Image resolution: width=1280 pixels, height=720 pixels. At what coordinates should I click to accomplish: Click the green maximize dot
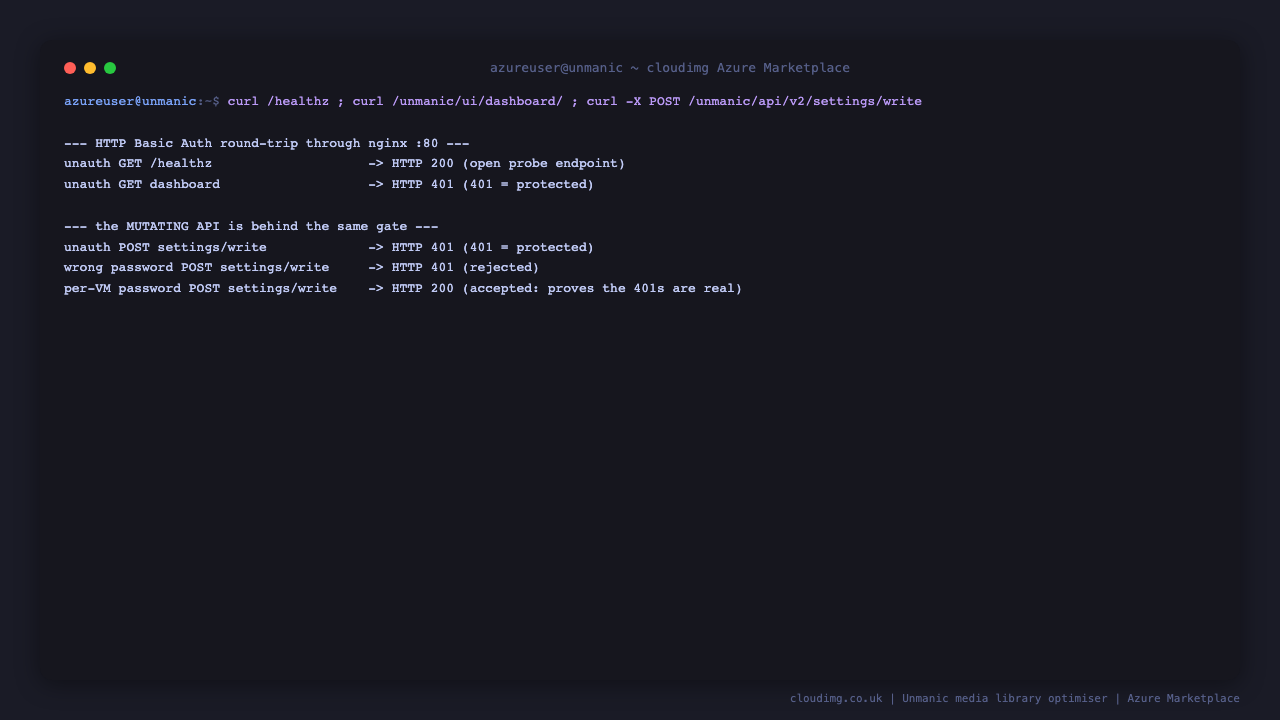click(110, 68)
